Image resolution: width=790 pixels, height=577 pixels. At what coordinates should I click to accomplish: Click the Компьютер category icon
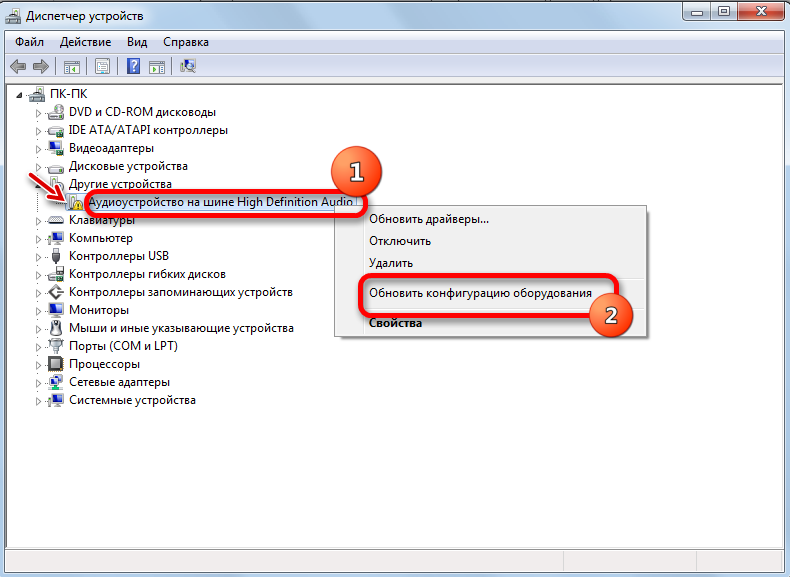(x=55, y=238)
